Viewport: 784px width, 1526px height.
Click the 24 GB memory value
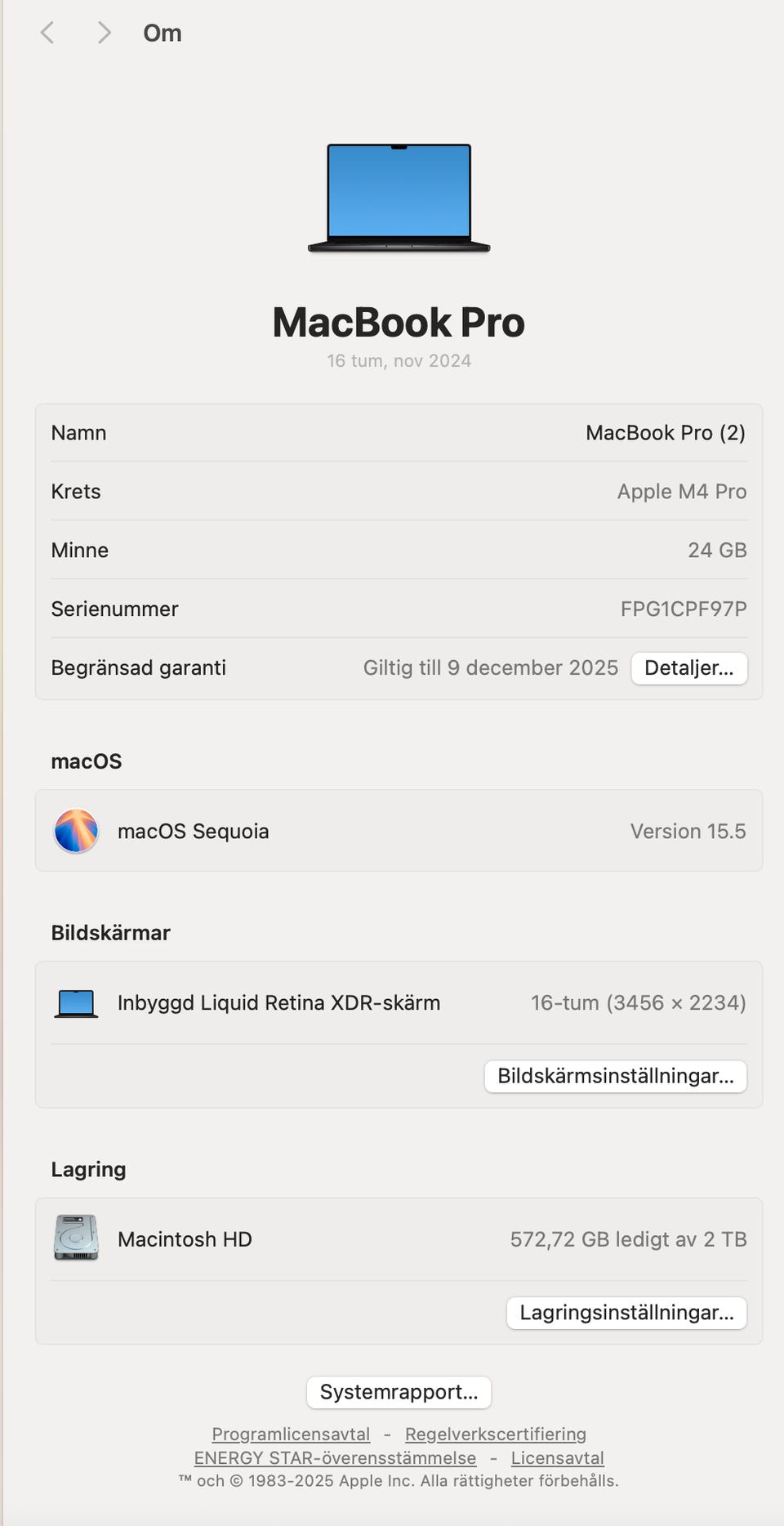tap(717, 551)
